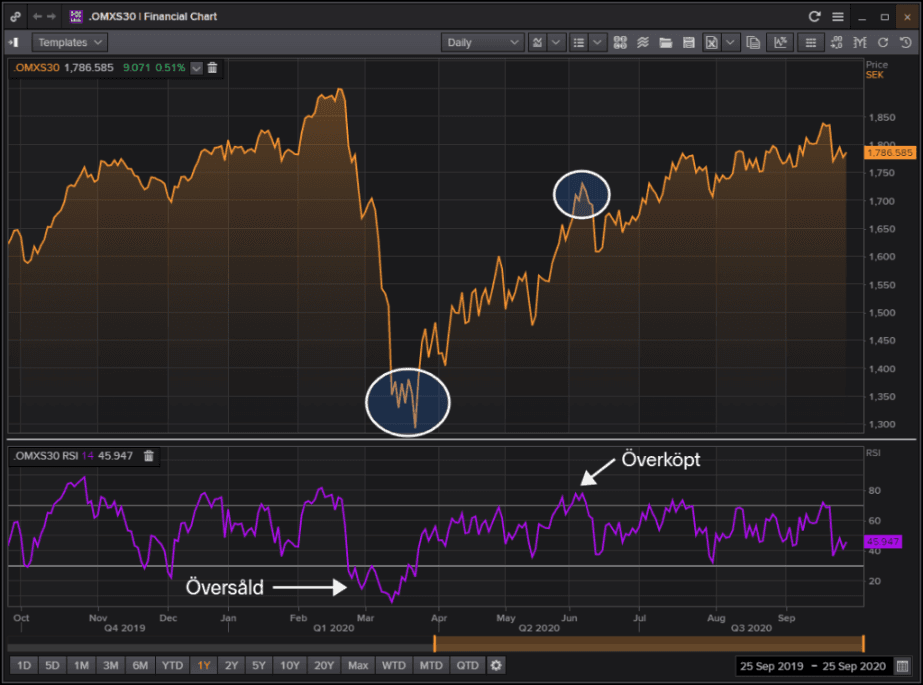Click the decimal precision icon
Screen dimensions: 923x685
coord(837,42)
